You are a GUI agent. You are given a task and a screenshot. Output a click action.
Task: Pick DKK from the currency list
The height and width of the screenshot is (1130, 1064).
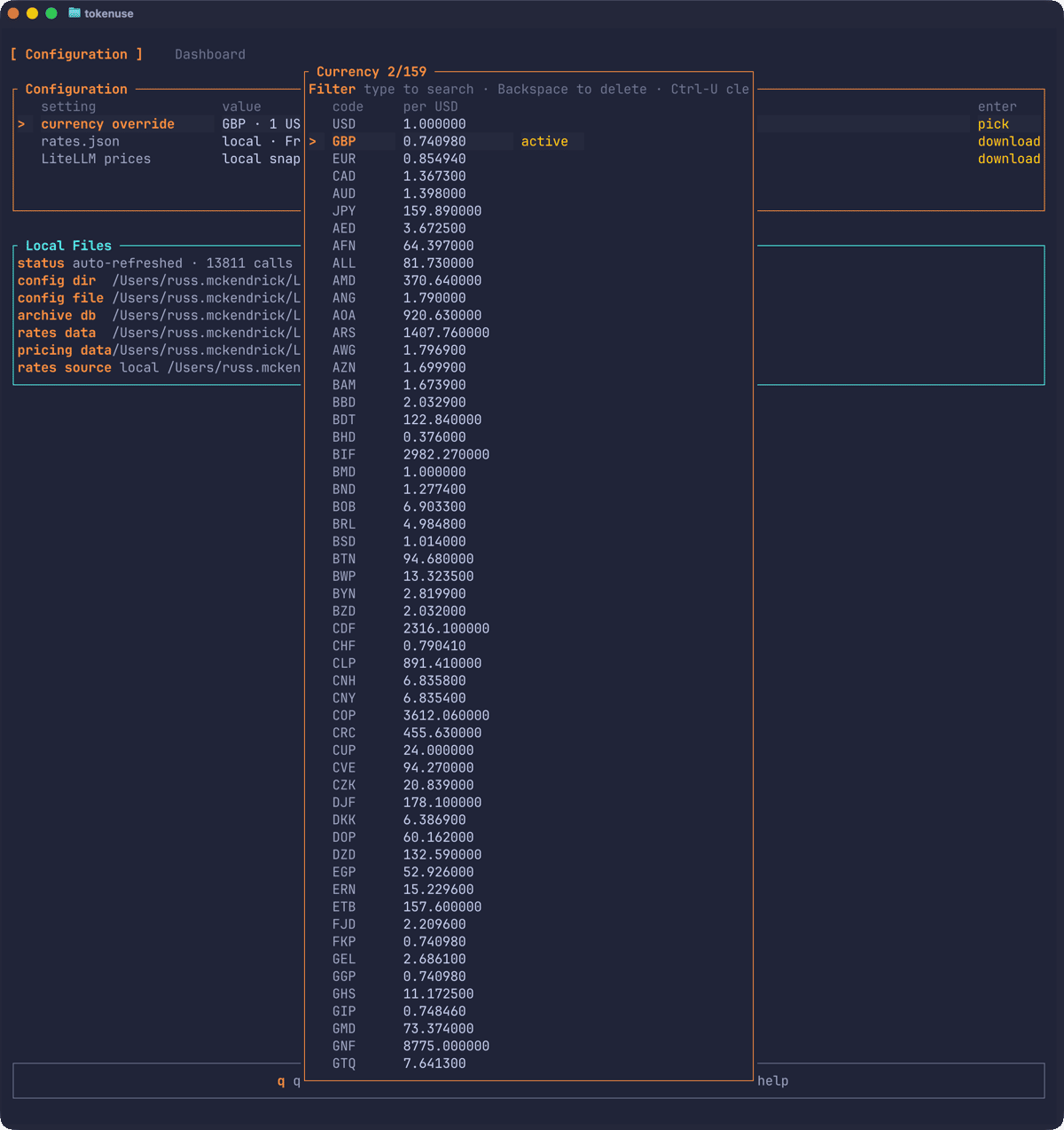pyautogui.click(x=529, y=820)
